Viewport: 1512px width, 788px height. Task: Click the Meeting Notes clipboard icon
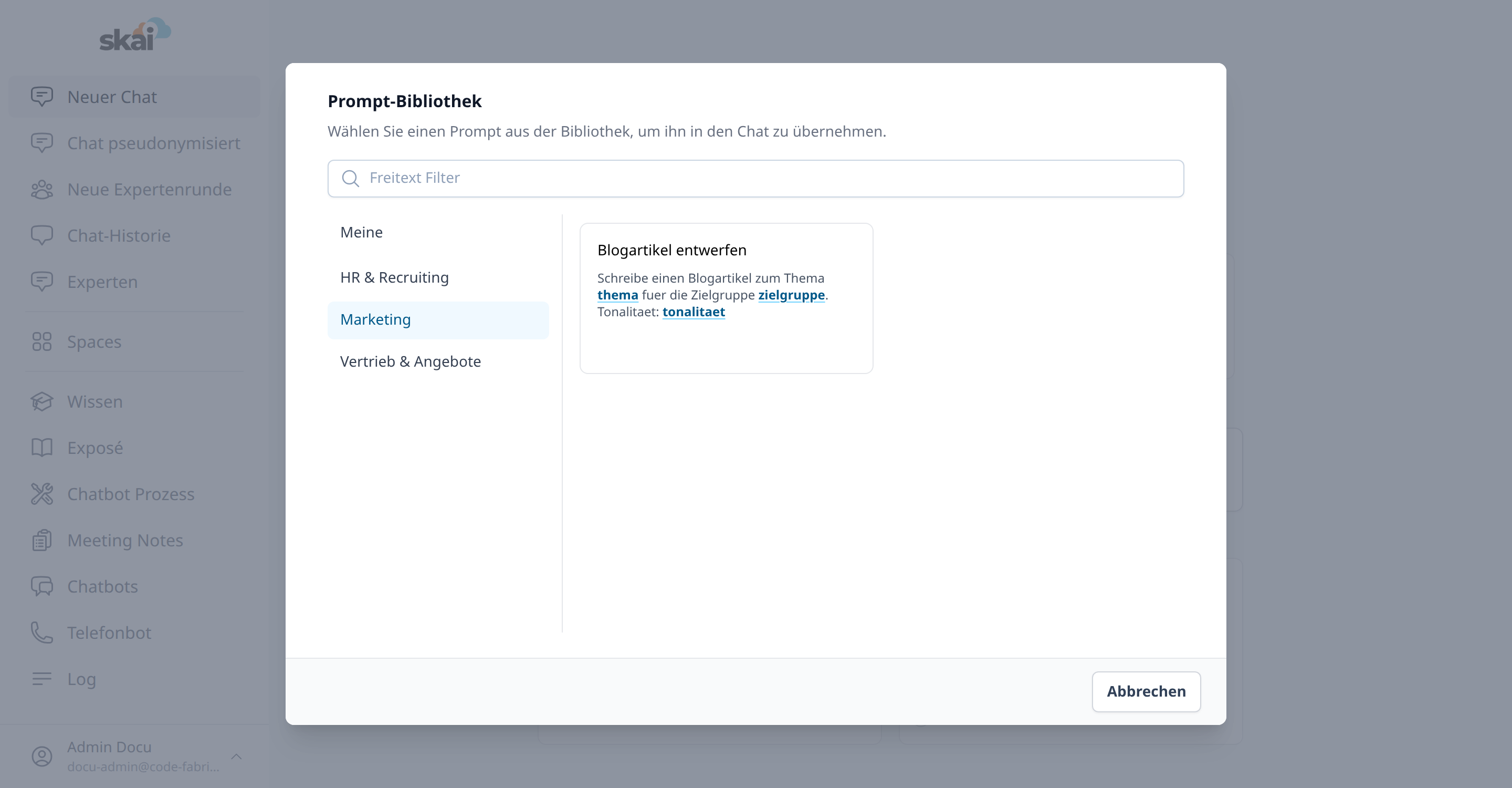point(41,540)
